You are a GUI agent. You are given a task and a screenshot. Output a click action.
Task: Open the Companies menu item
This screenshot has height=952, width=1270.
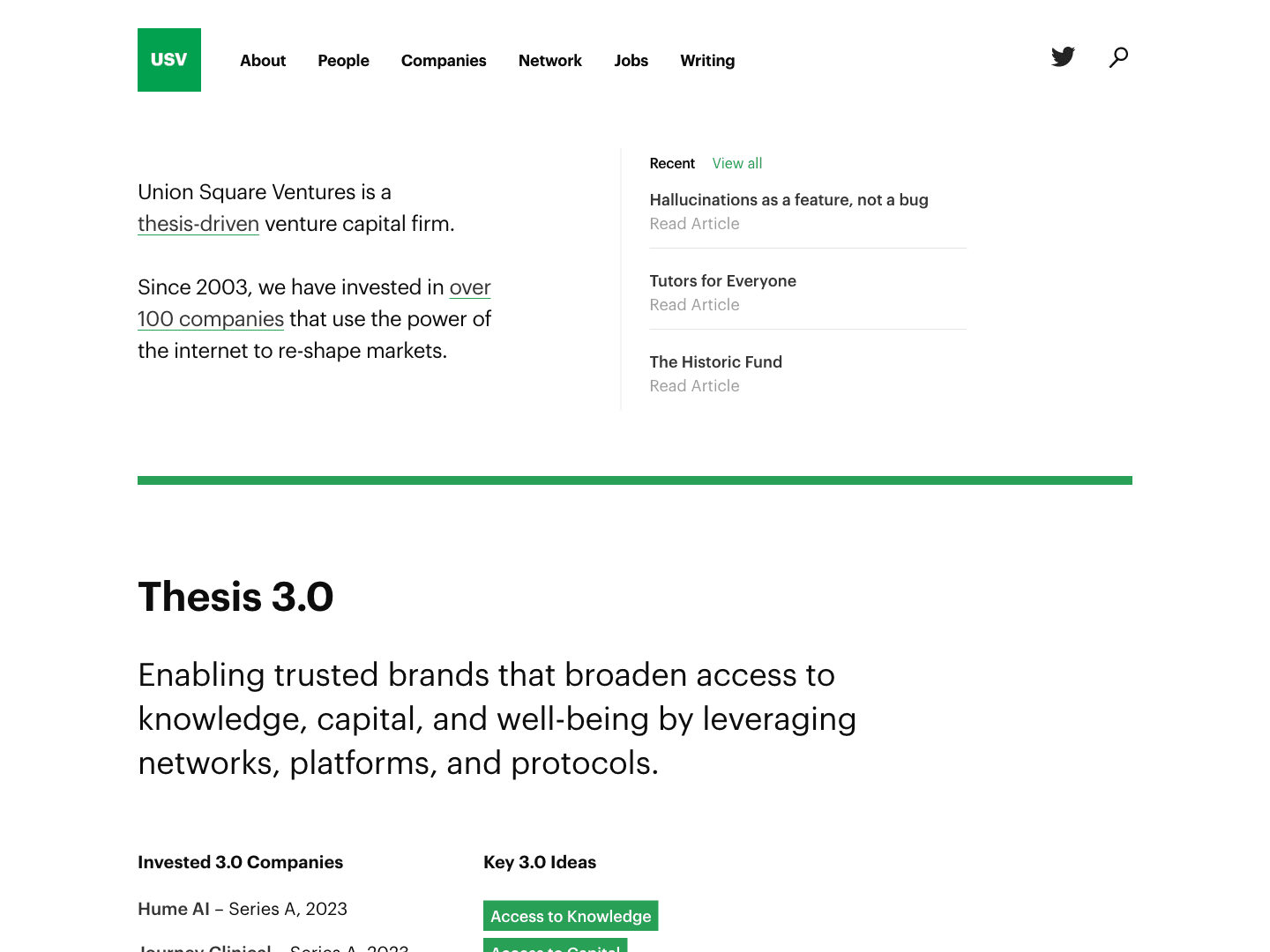click(444, 61)
